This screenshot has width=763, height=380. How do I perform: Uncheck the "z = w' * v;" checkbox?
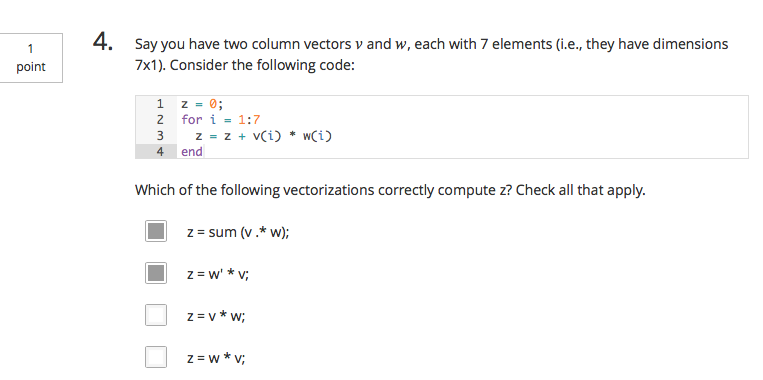tap(156, 273)
